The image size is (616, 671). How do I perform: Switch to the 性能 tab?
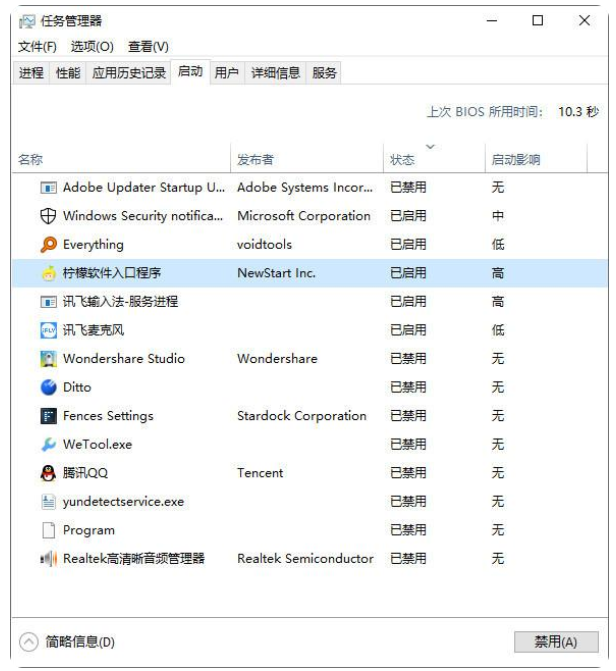click(68, 73)
